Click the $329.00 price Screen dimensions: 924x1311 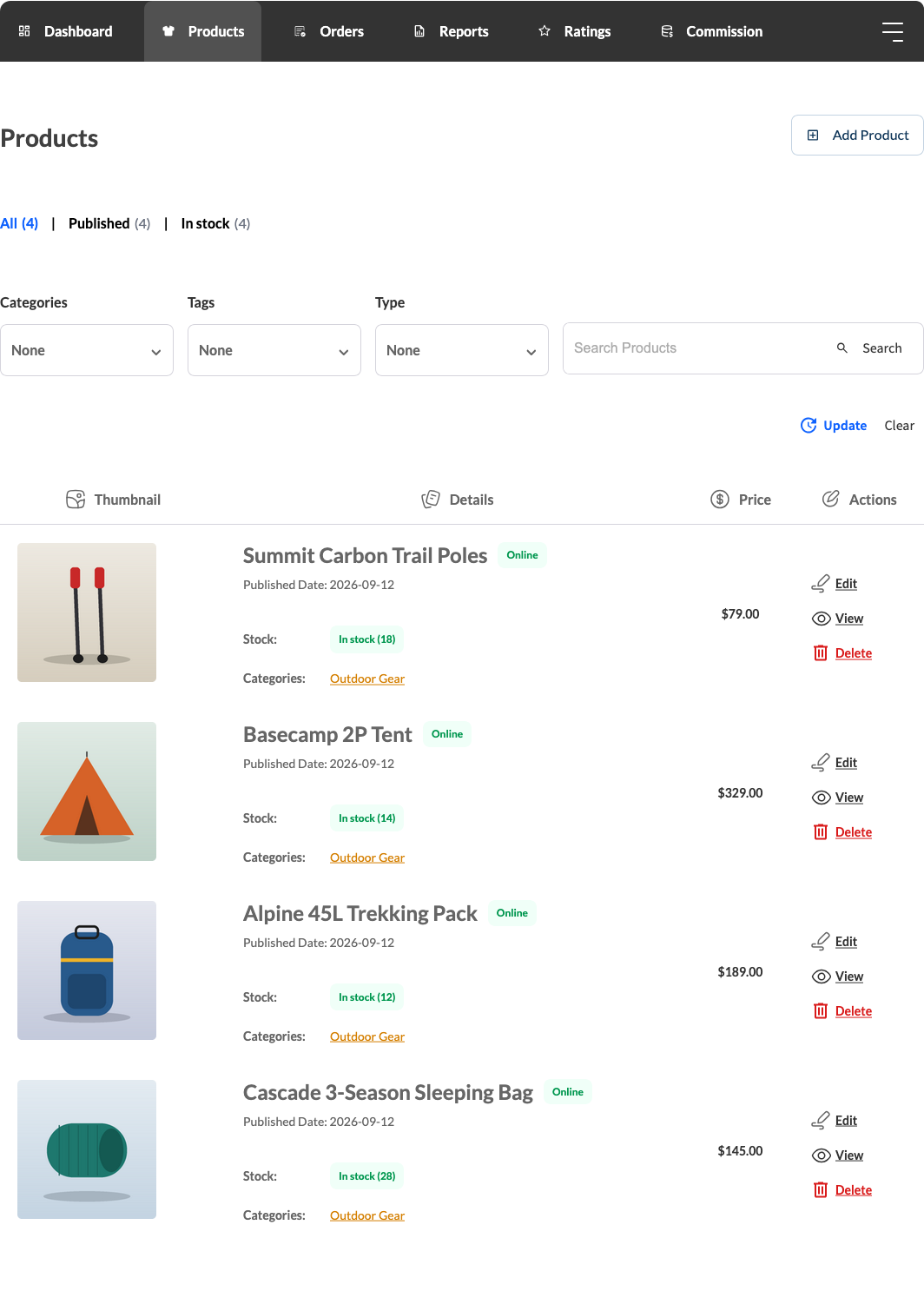click(x=740, y=792)
